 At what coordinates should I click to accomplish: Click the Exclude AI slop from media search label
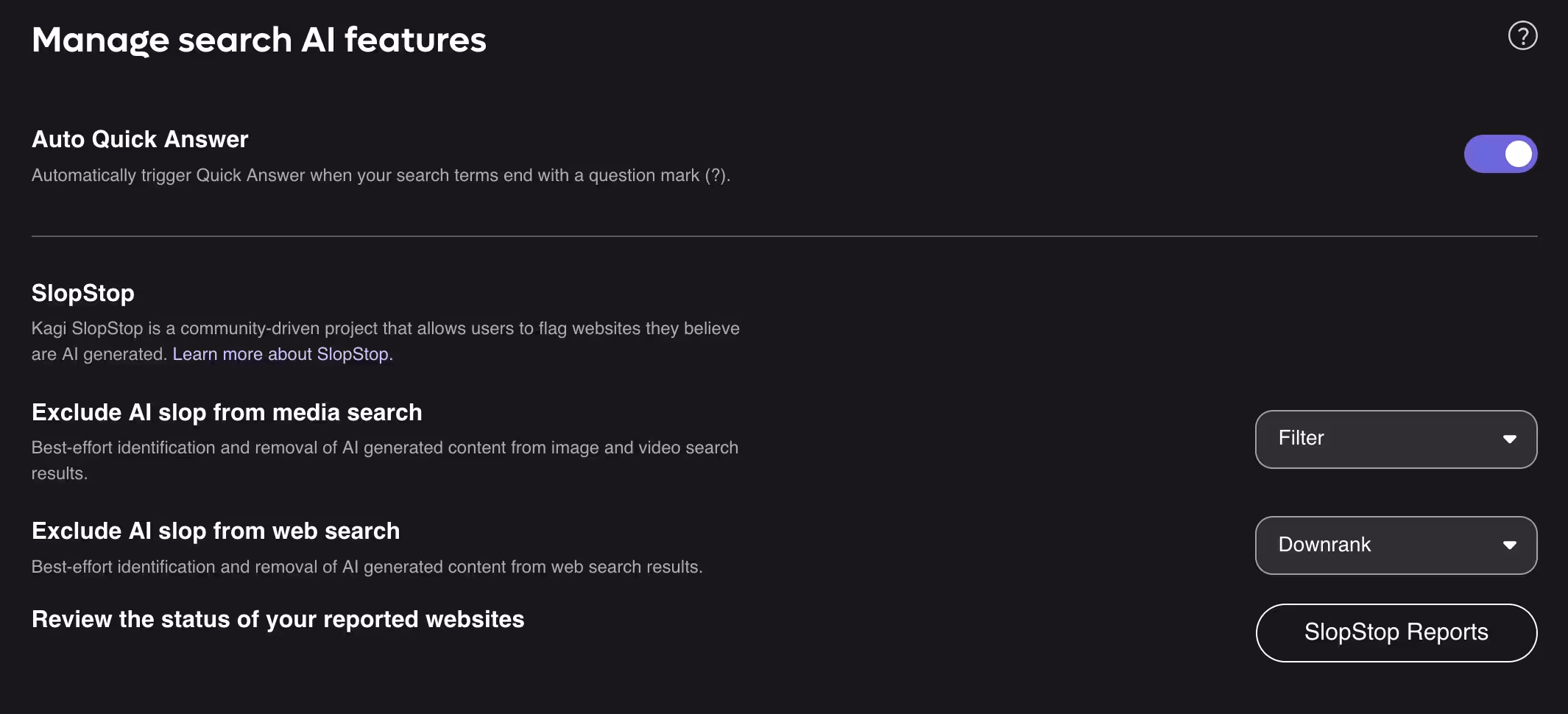coord(227,412)
